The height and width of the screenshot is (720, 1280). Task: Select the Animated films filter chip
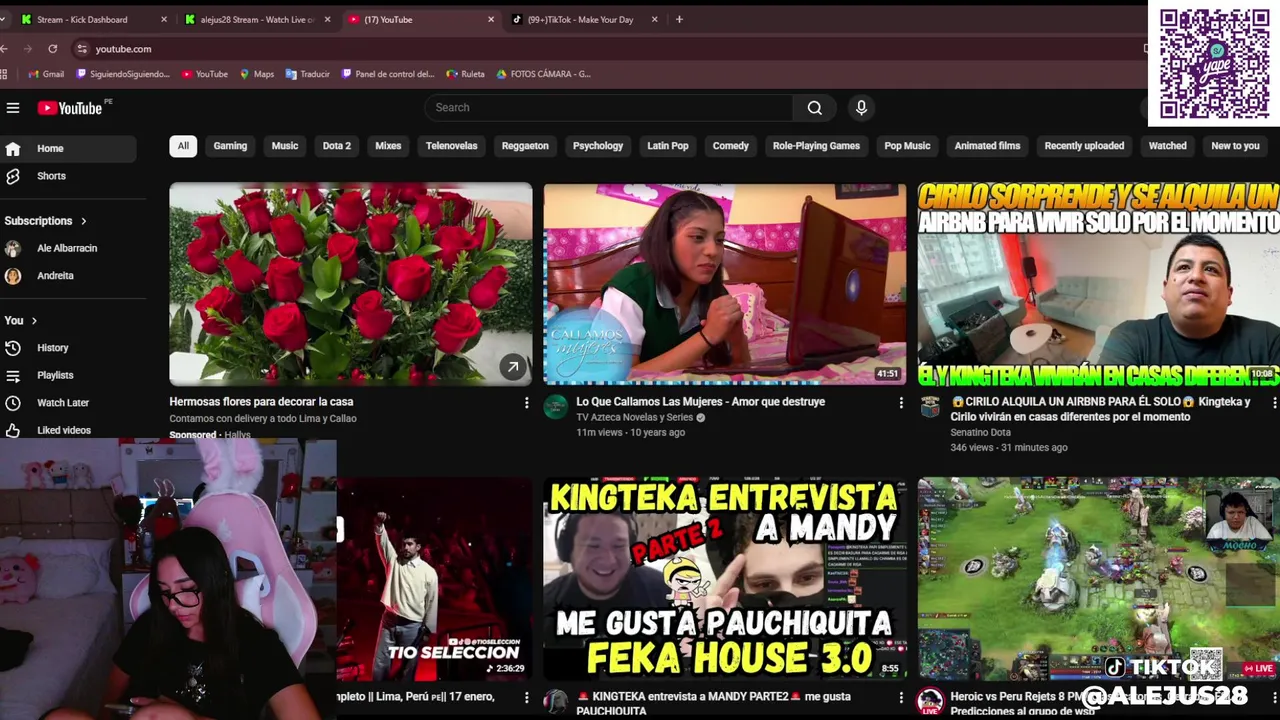click(987, 146)
